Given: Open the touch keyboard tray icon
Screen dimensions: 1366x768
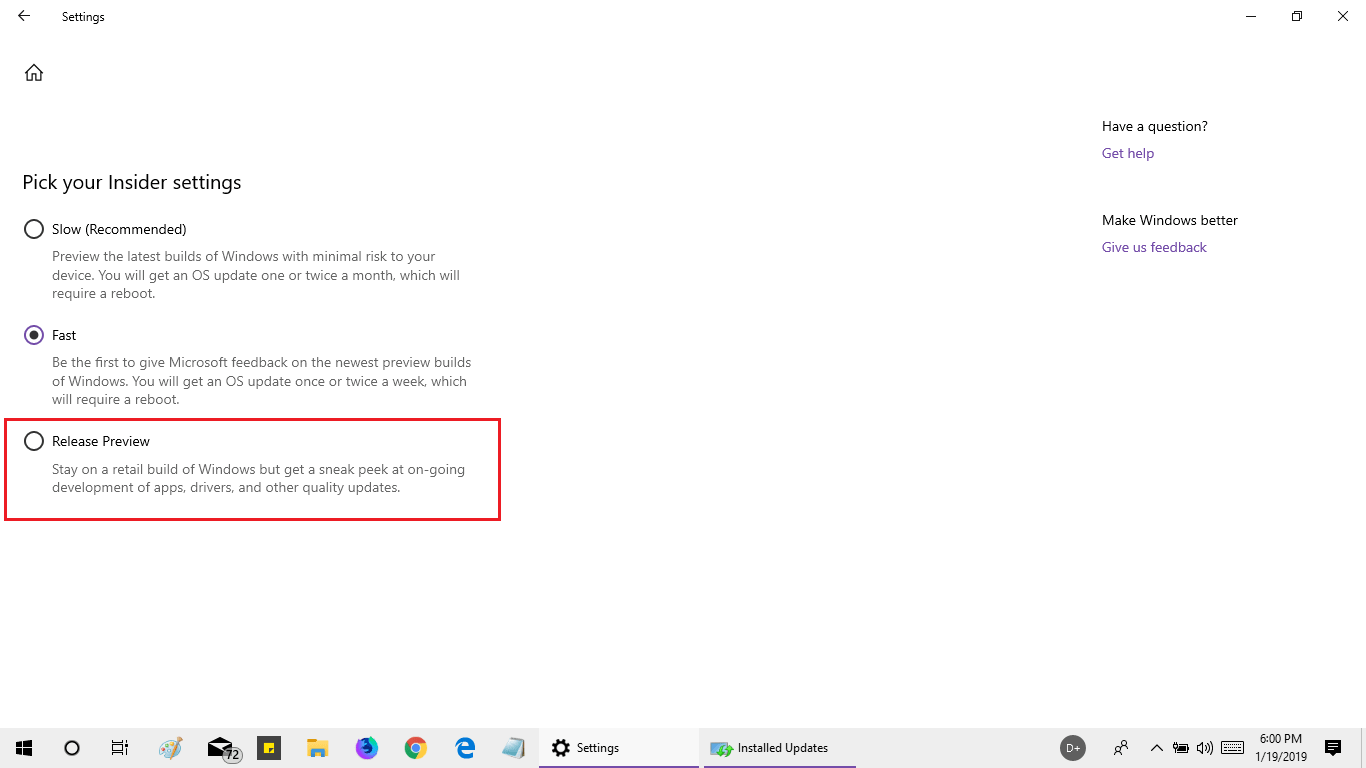Looking at the screenshot, I should pos(1233,747).
